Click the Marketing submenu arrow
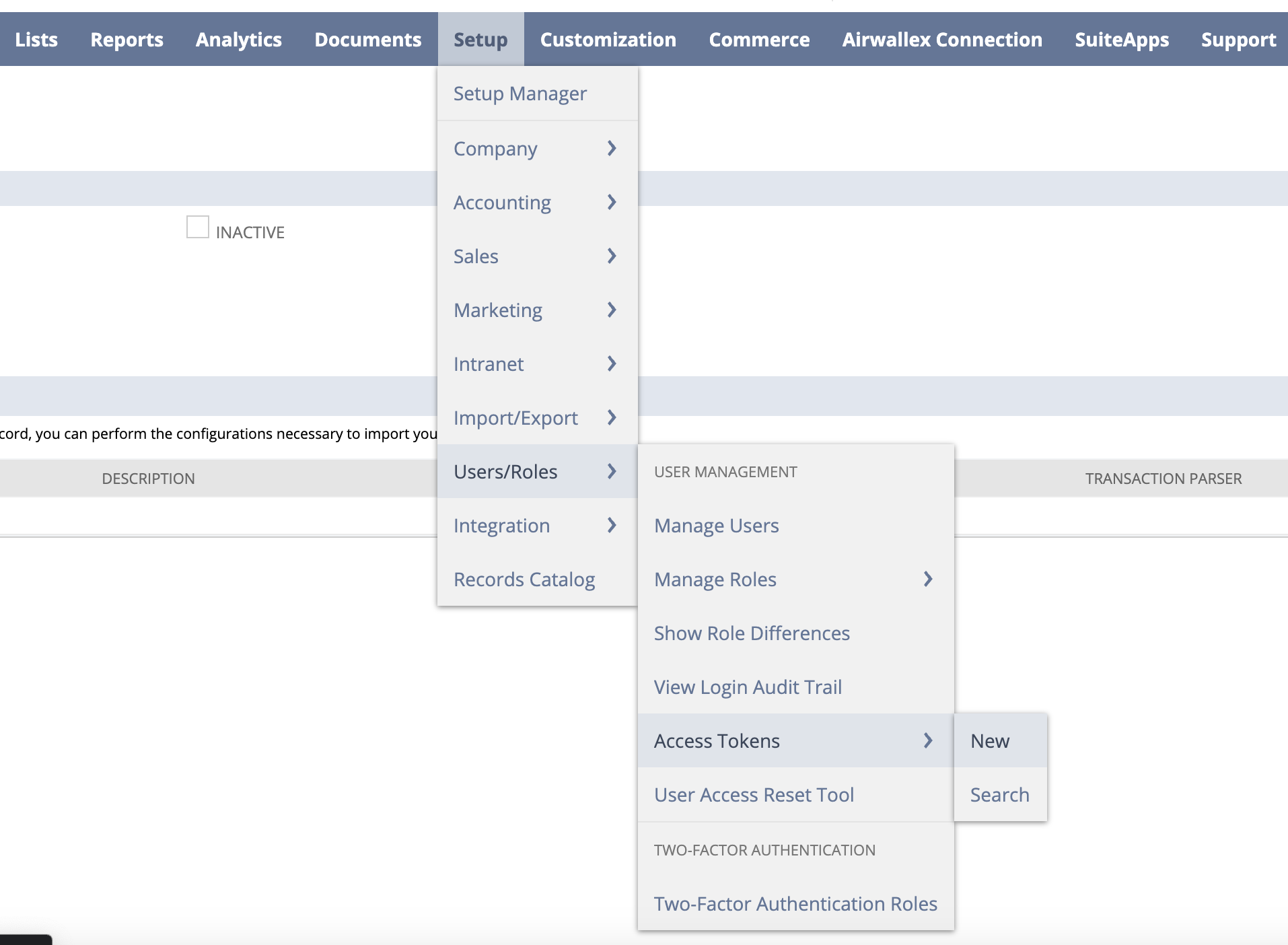This screenshot has width=1288, height=945. (x=611, y=310)
